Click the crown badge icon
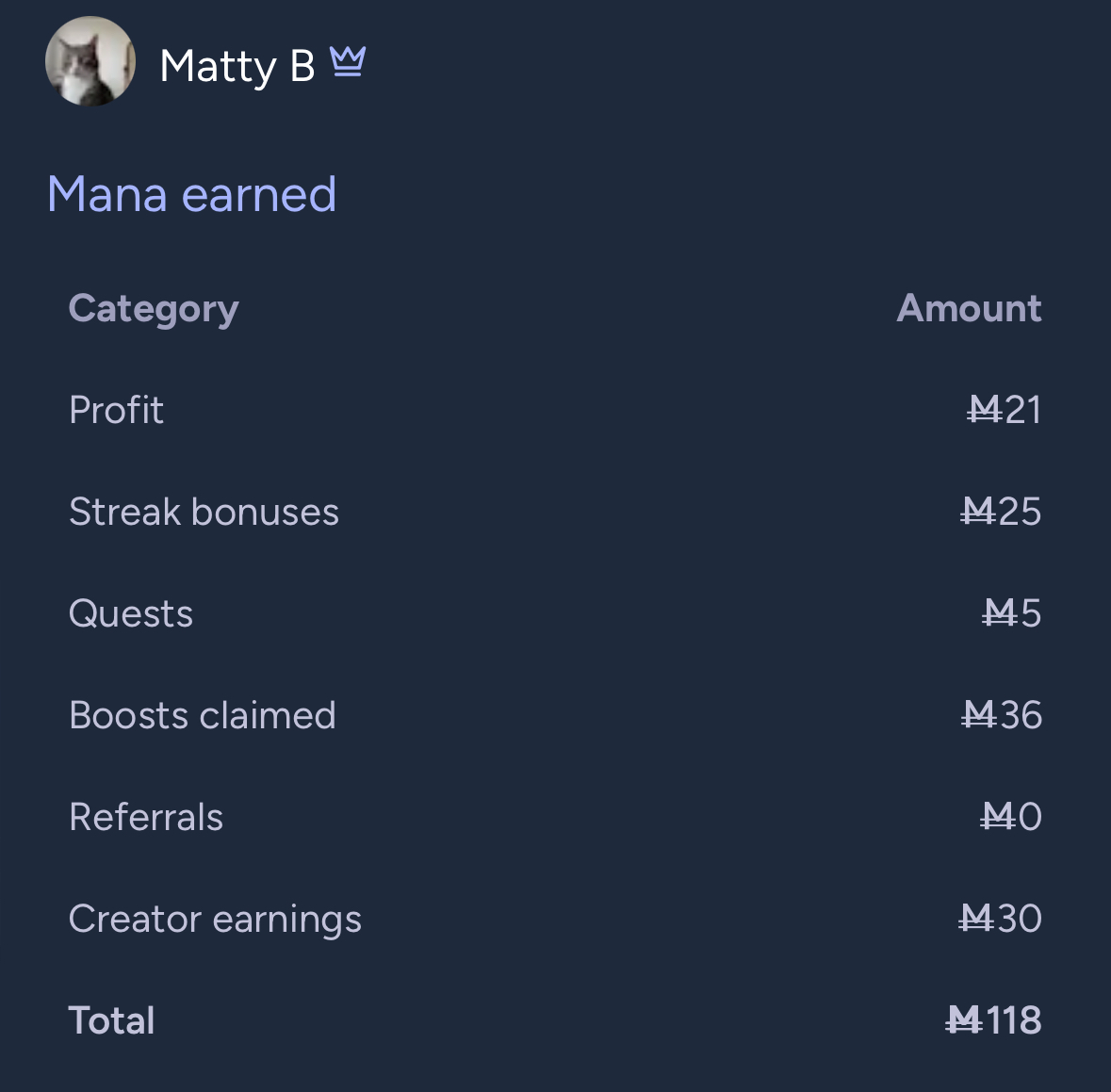1111x1092 pixels. pos(348,61)
